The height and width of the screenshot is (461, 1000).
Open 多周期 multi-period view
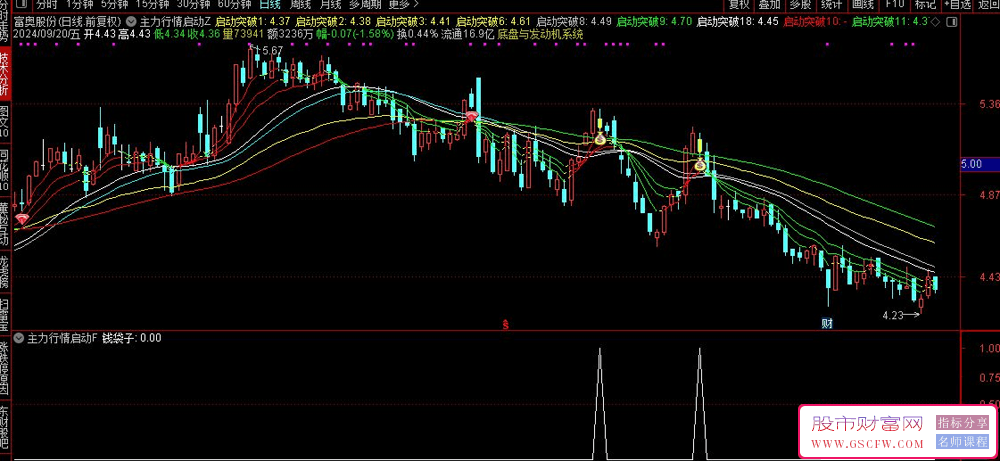(364, 3)
